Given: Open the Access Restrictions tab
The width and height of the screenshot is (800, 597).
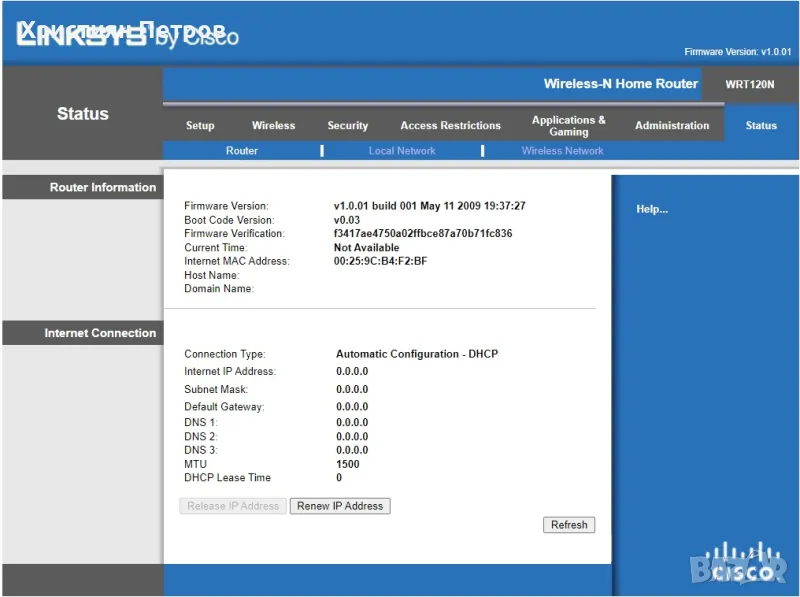Looking at the screenshot, I should point(450,126).
